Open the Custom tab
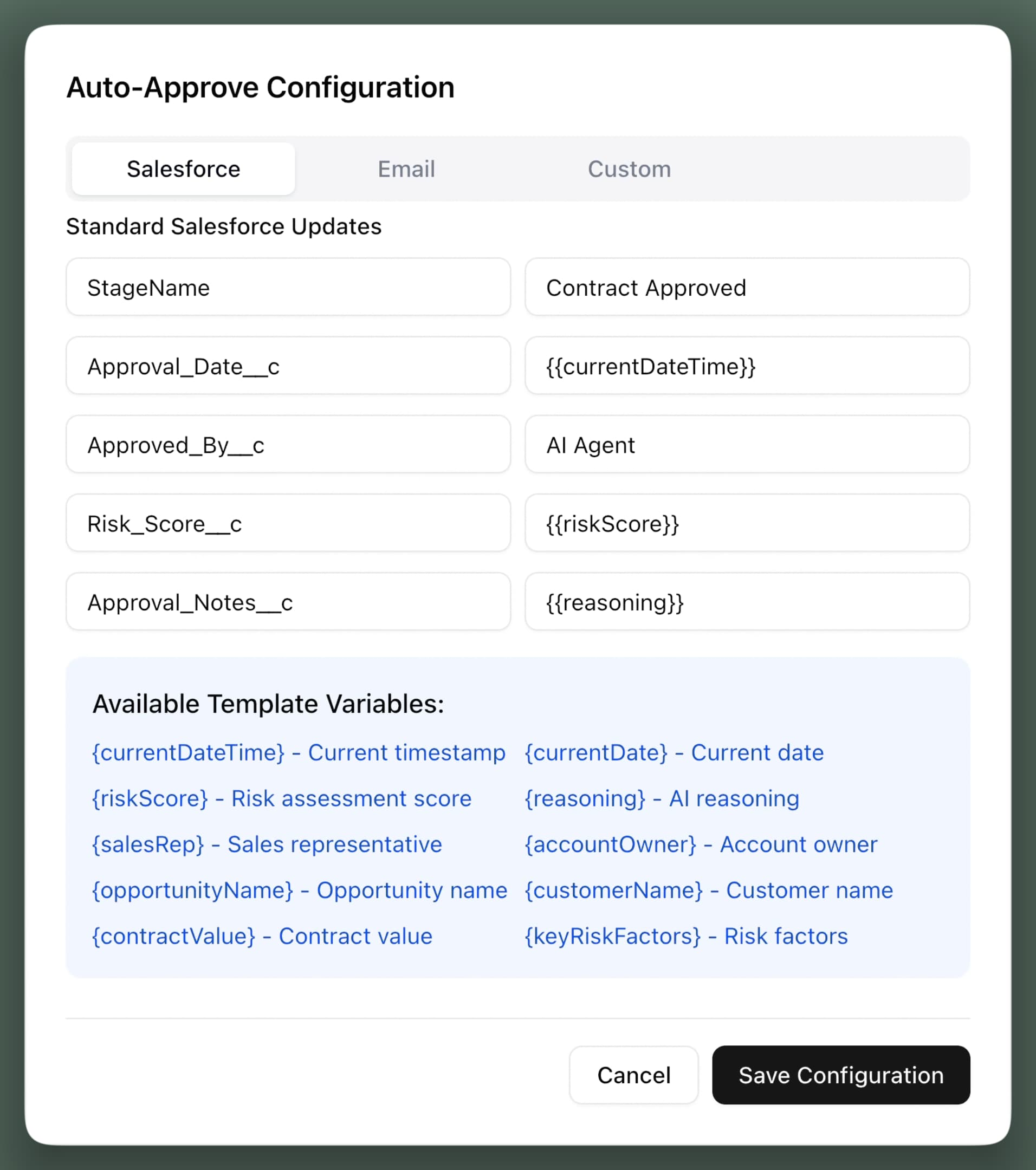The height and width of the screenshot is (1170, 1036). (629, 169)
